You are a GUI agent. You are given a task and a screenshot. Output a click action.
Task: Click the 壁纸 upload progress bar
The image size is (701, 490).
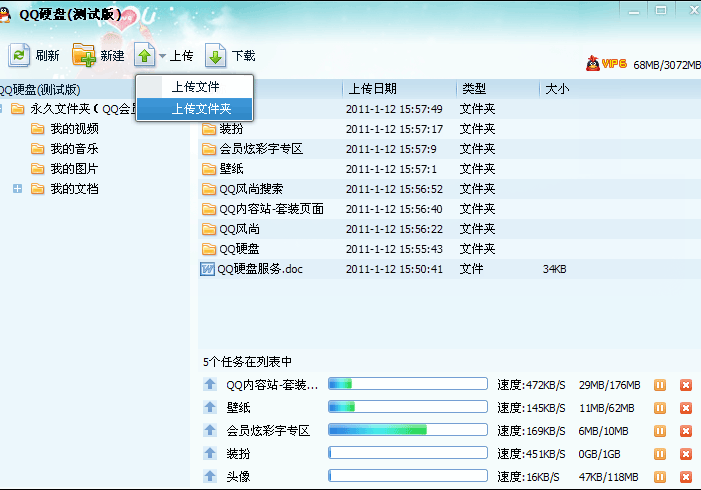(408, 406)
